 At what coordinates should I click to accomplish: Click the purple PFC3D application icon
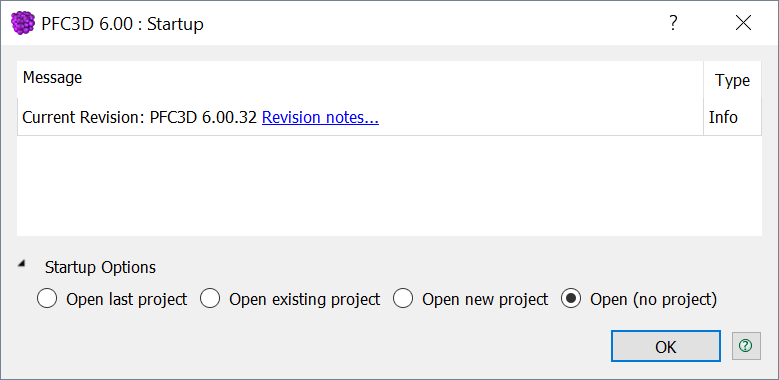point(23,23)
